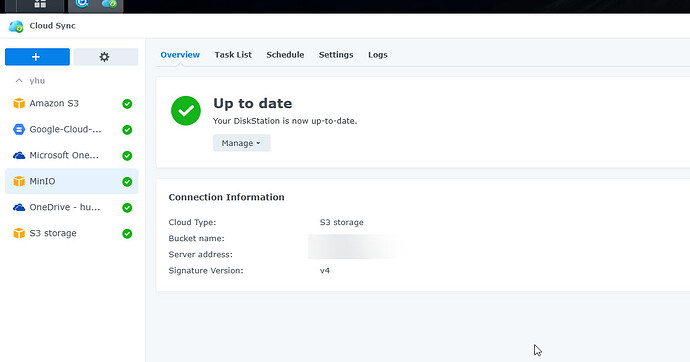This screenshot has width=690, height=362.
Task: Switch to the Overview tab
Action: 180,55
